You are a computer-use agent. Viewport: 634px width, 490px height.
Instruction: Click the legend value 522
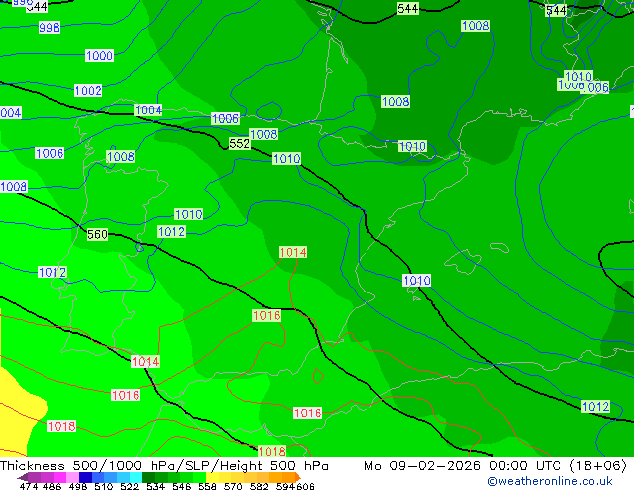pos(129,486)
